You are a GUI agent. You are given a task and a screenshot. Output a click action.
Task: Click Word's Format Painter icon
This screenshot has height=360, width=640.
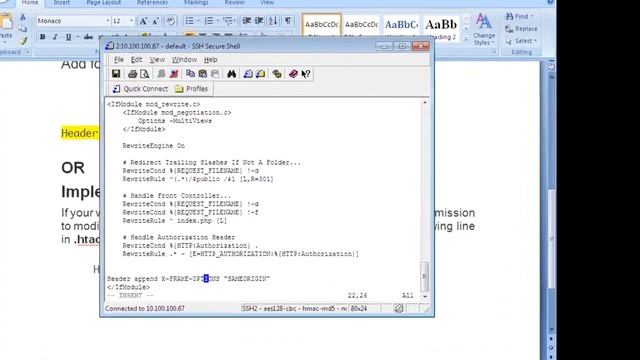pos(23,41)
